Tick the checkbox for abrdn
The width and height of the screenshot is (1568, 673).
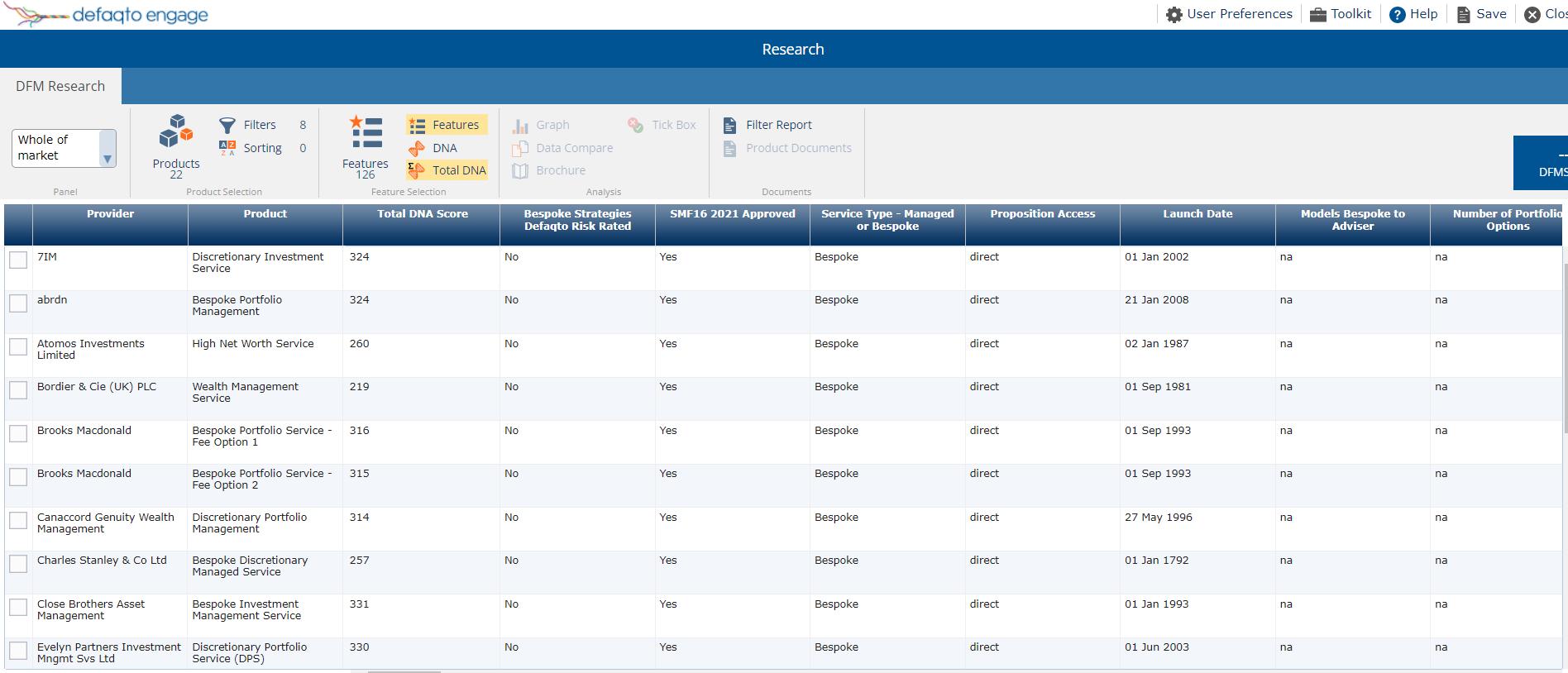[x=18, y=303]
